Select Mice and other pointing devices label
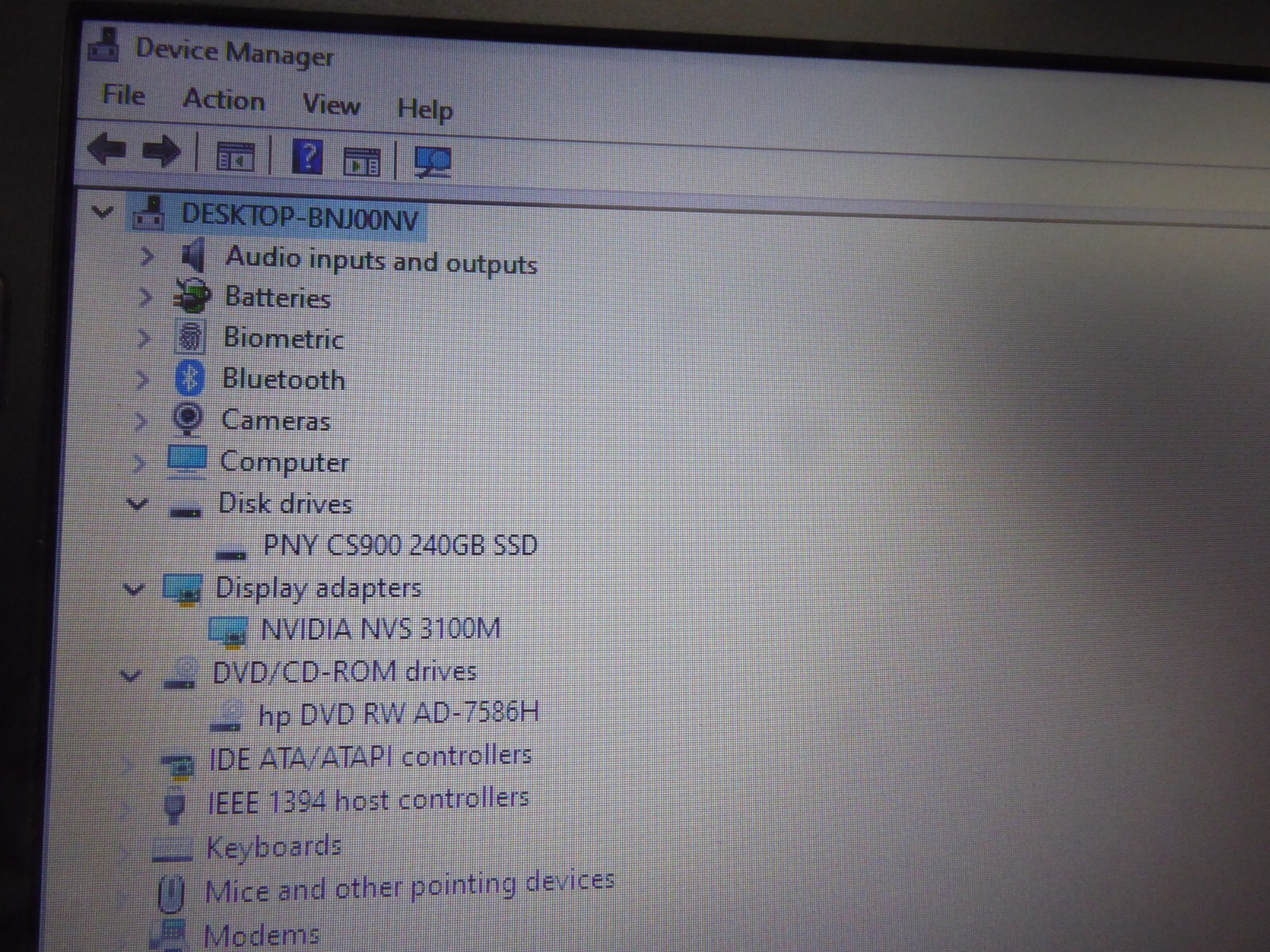The image size is (1270, 952). [x=410, y=886]
